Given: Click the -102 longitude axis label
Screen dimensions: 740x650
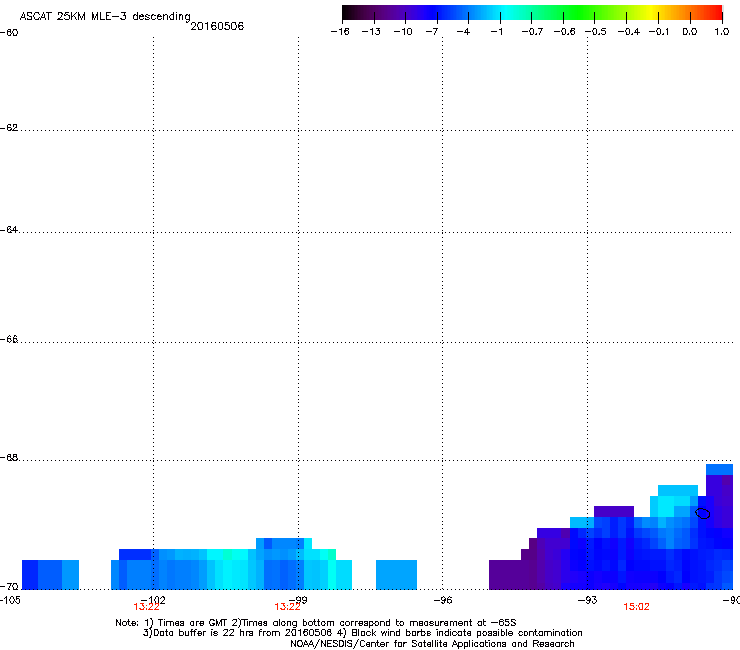Looking at the screenshot, I should pos(153,599).
